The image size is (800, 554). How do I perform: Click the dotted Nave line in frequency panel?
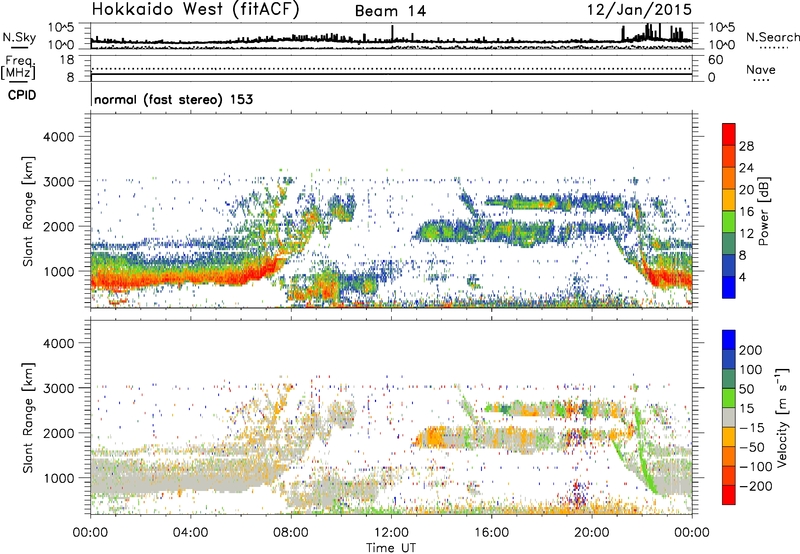pyautogui.click(x=391, y=68)
